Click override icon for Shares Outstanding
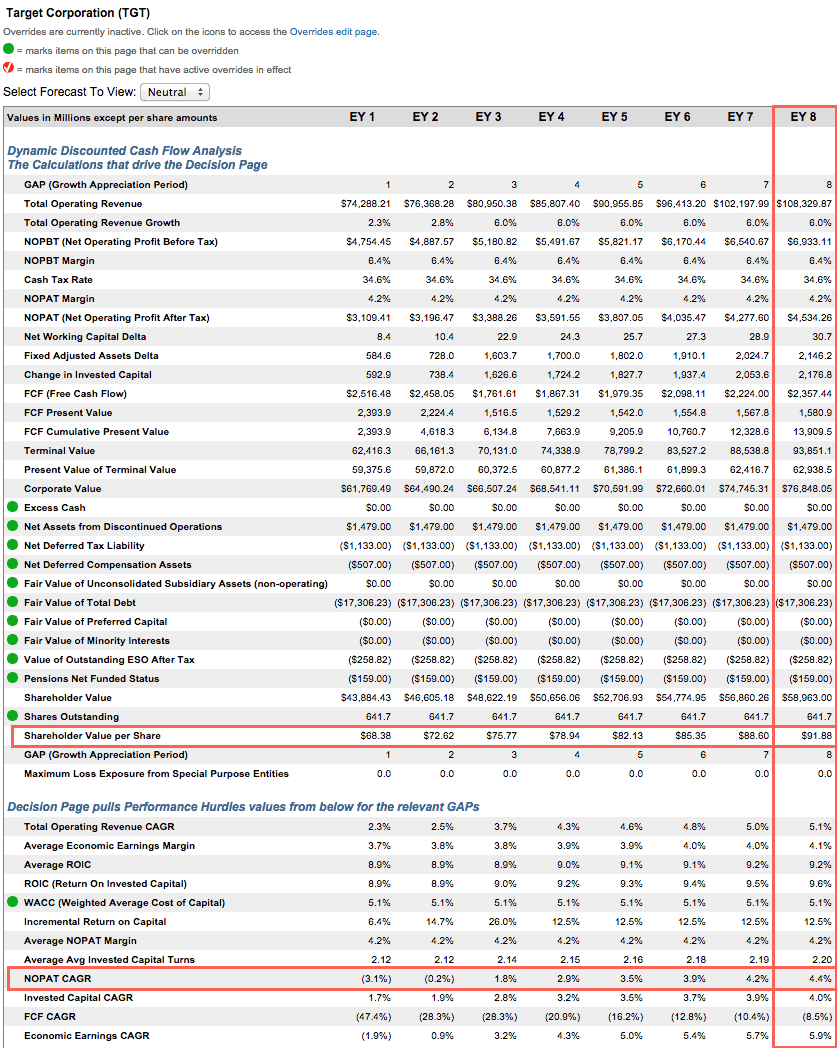The height and width of the screenshot is (1048, 837). pos(13,716)
